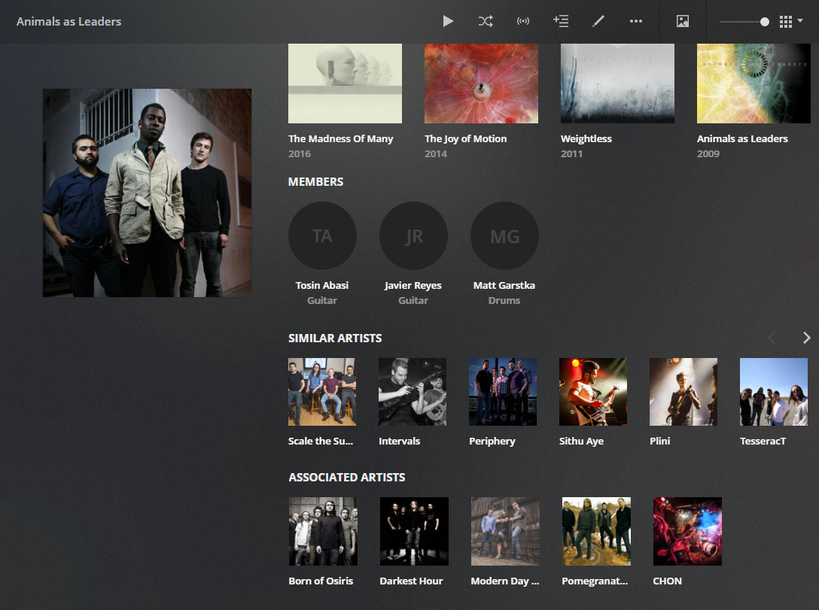Show next similar artists with right chevron

coord(806,338)
